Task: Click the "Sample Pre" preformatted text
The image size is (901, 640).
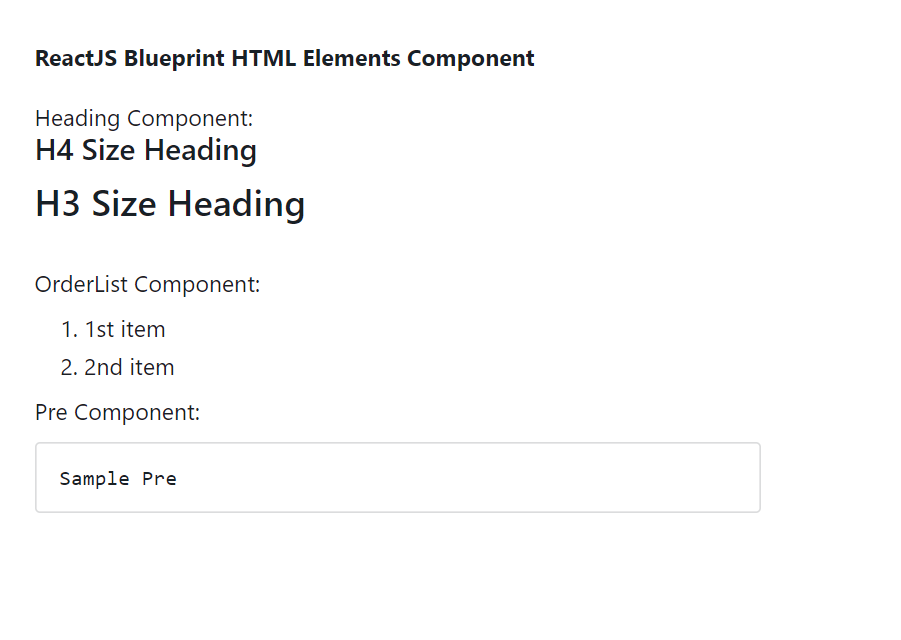Action: (x=118, y=478)
